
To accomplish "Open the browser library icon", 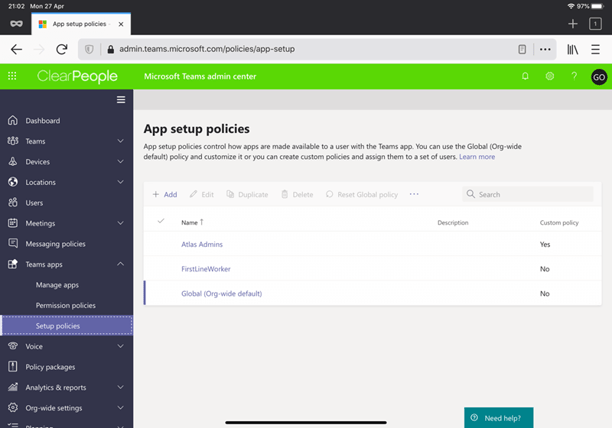I will pos(573,49).
